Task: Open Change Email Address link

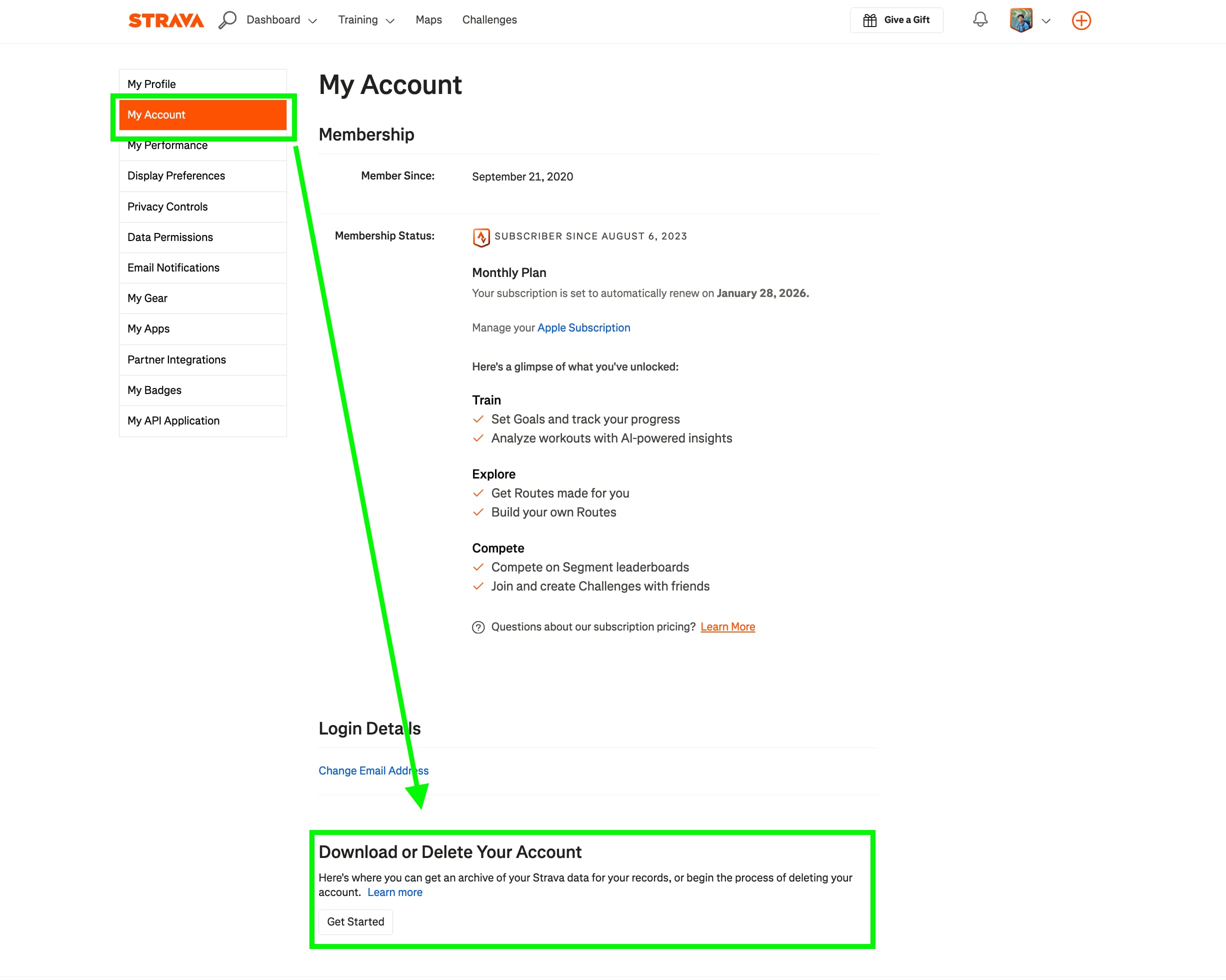Action: [373, 770]
